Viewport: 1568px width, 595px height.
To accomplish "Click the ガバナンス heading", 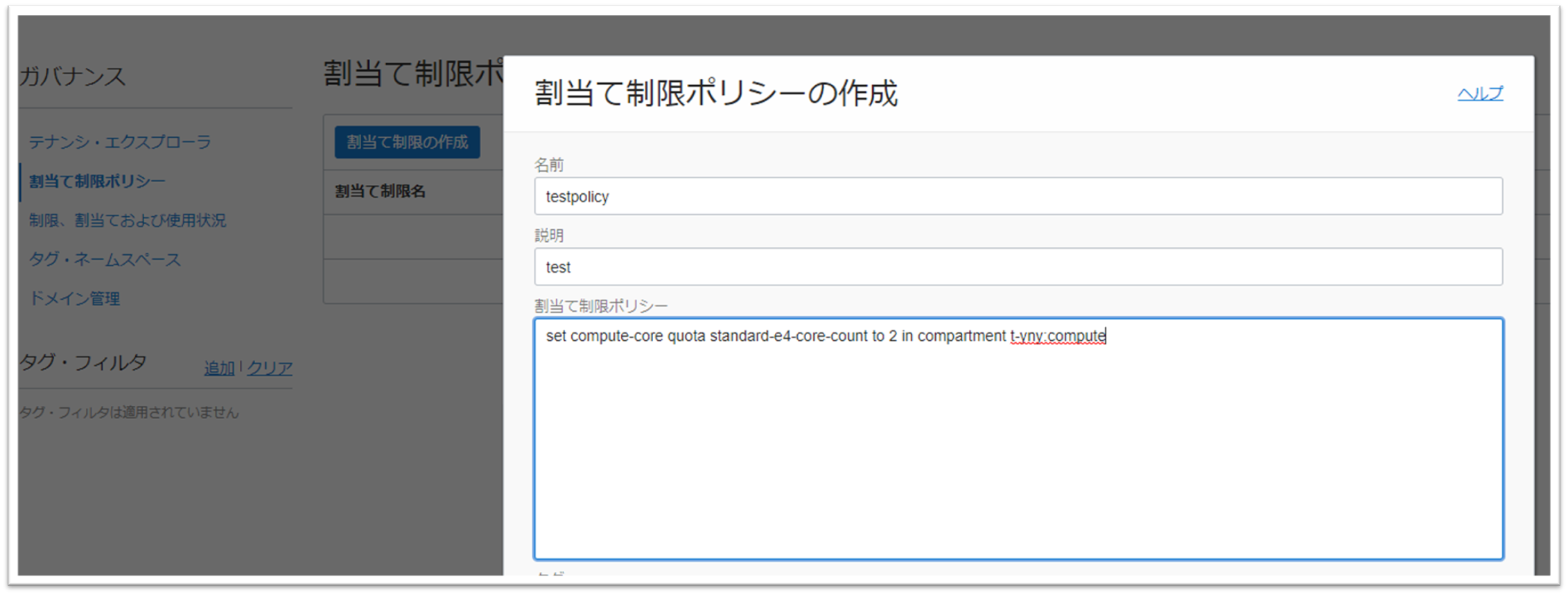I will [x=73, y=76].
